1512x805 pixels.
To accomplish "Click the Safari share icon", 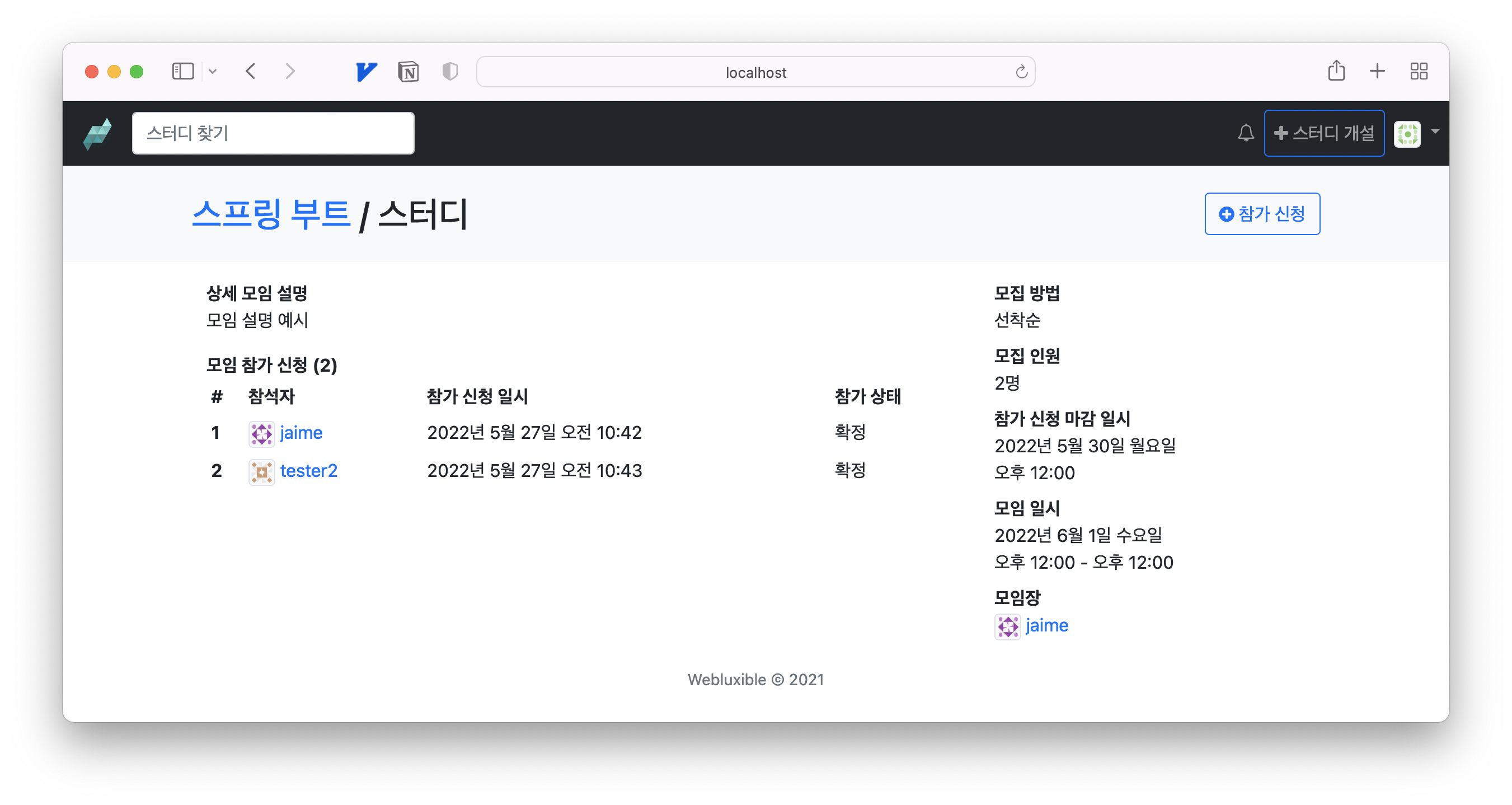I will click(x=1336, y=71).
